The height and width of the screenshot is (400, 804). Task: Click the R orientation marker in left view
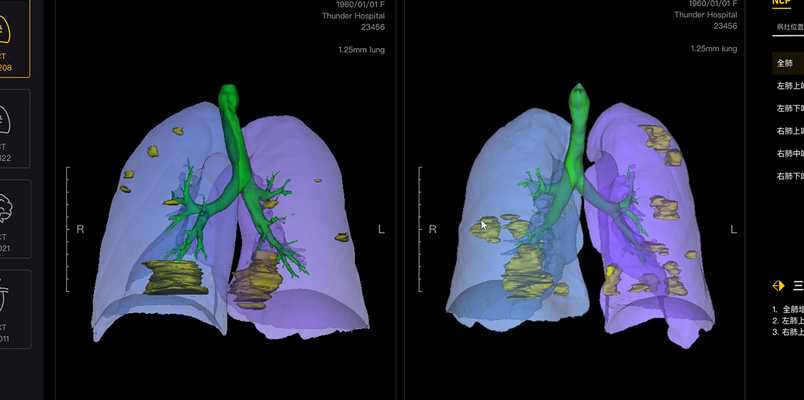point(80,230)
